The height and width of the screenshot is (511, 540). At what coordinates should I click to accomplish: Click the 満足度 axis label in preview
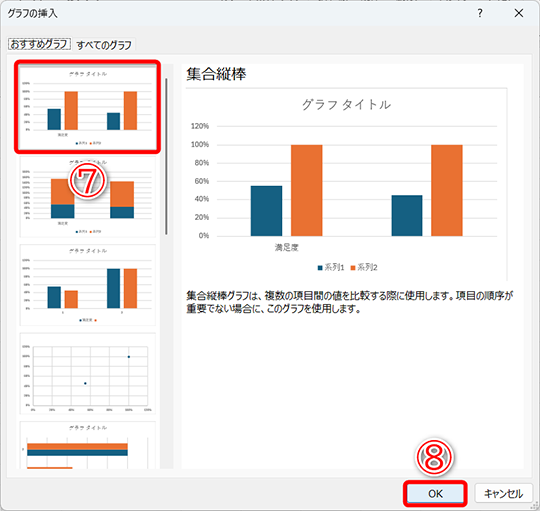pyautogui.click(x=287, y=247)
